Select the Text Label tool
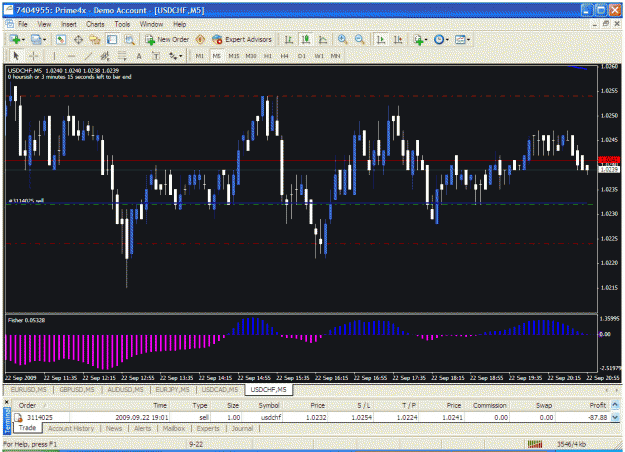625x452 pixels. coord(156,56)
